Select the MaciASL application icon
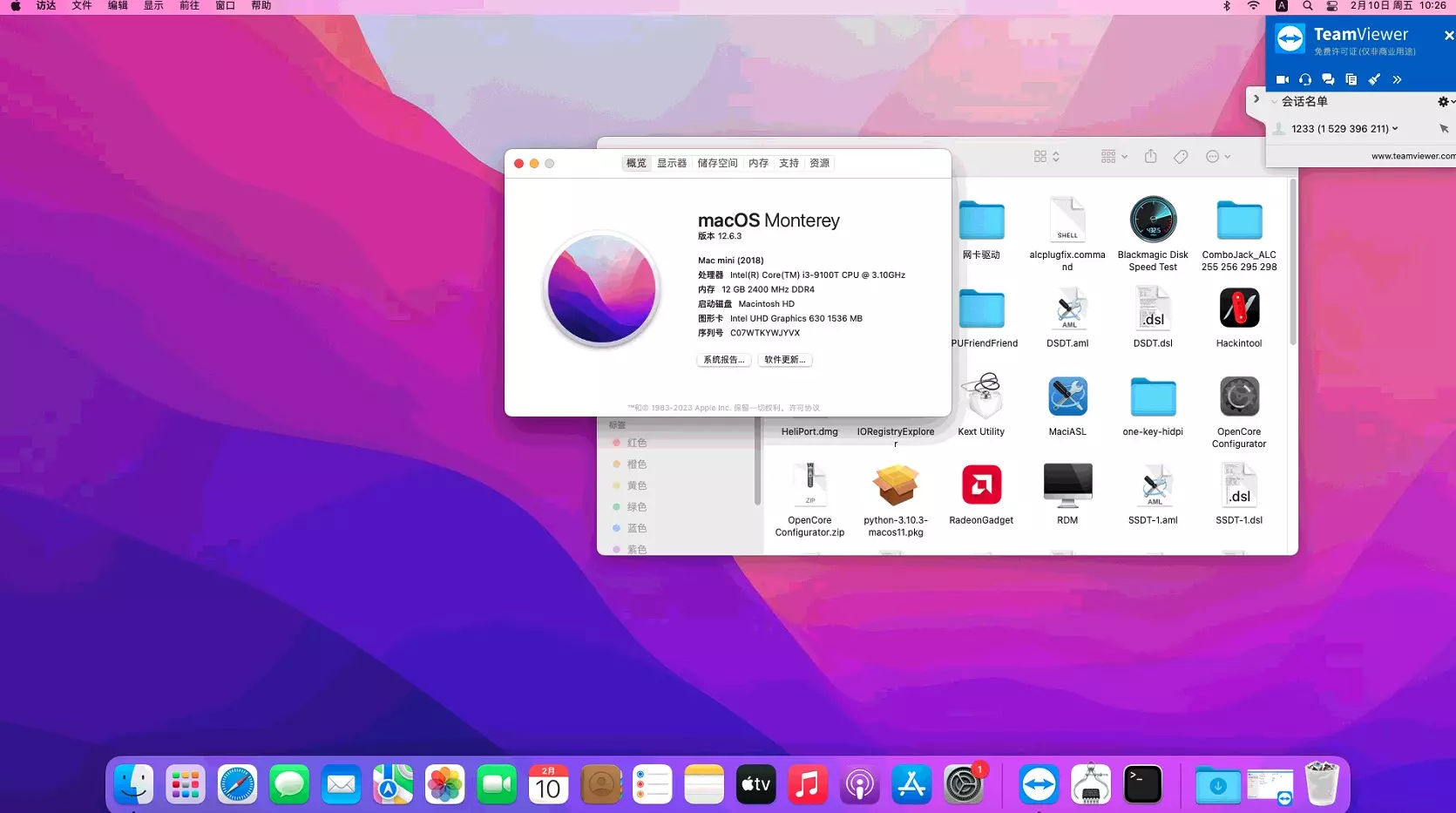Viewport: 1456px width, 813px height. tap(1067, 397)
